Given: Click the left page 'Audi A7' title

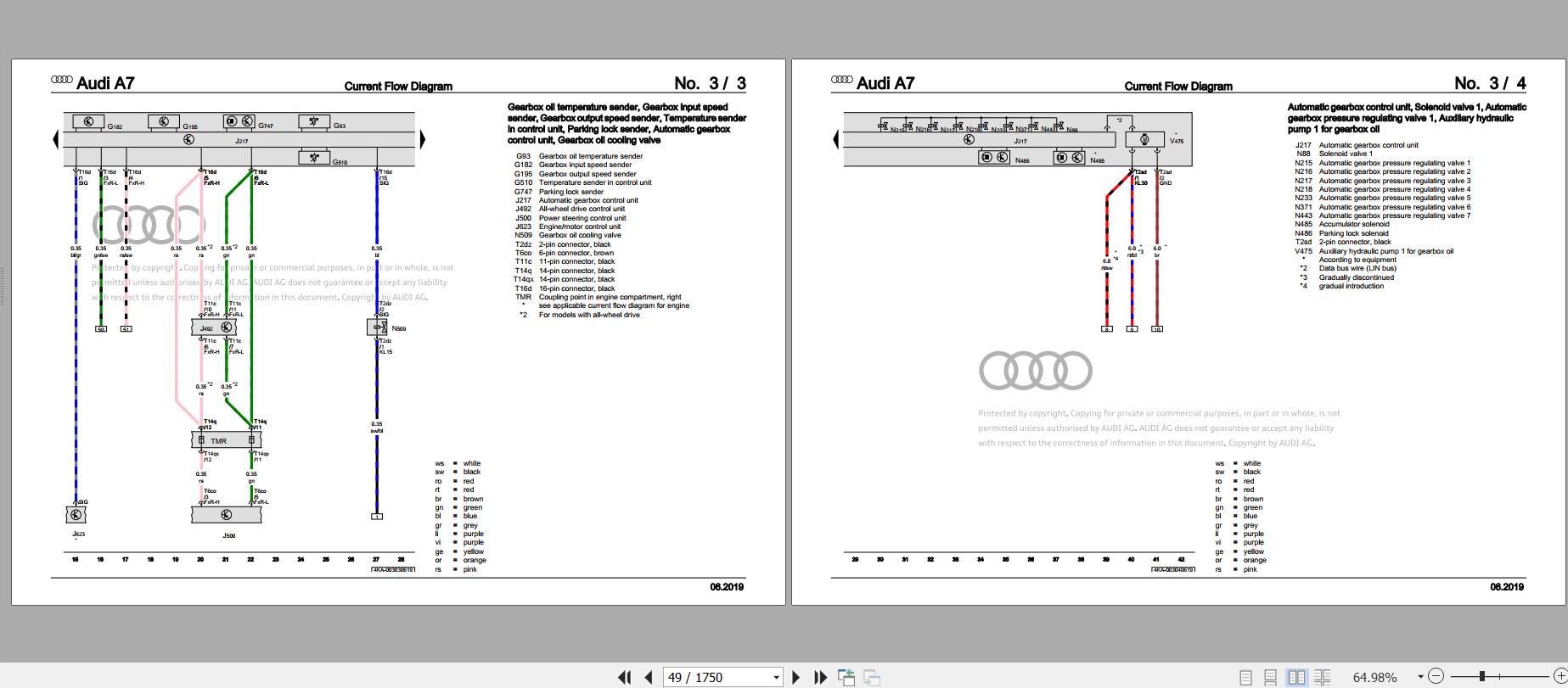Looking at the screenshot, I should click(x=105, y=83).
